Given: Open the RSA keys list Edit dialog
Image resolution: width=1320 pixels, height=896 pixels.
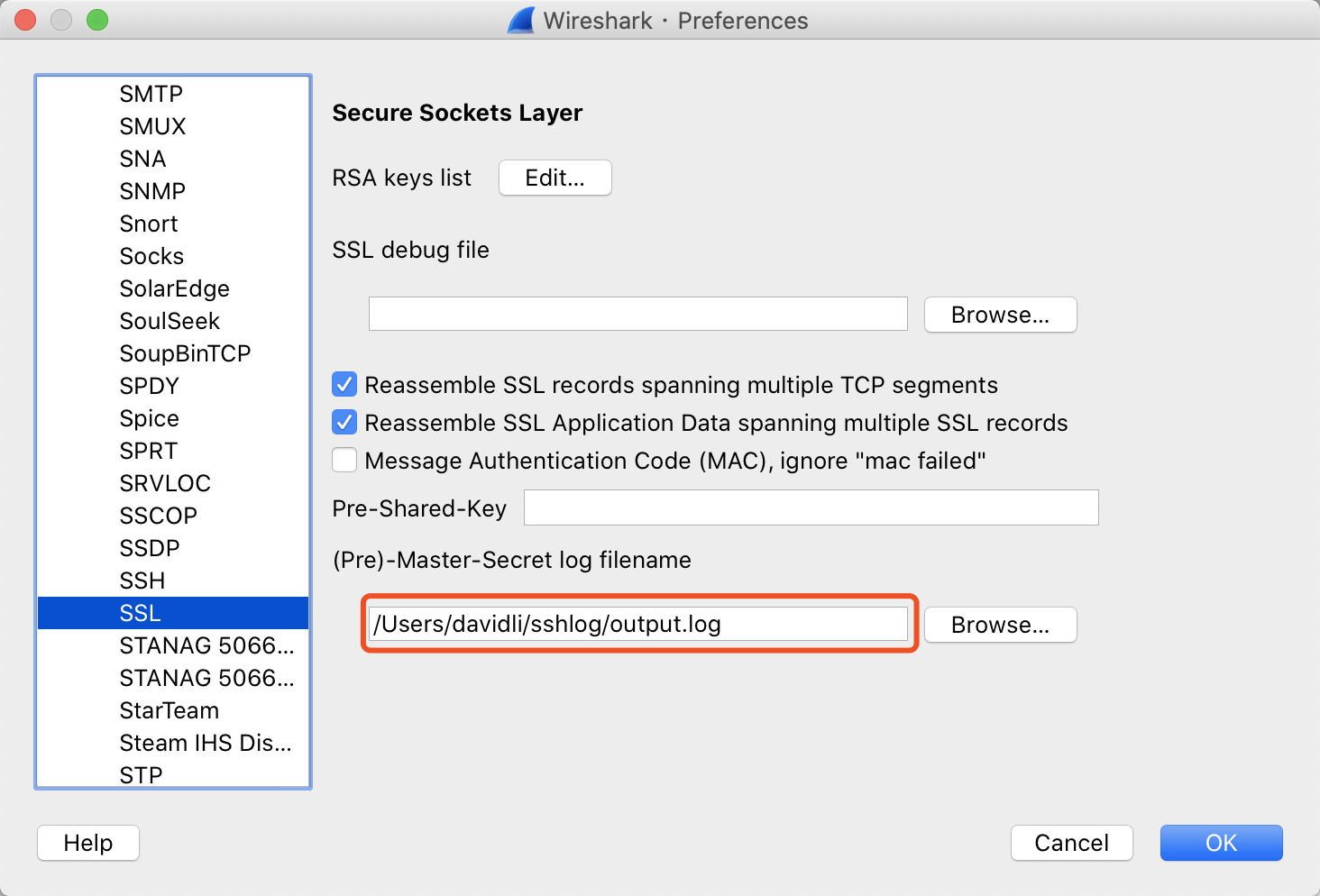Looking at the screenshot, I should pyautogui.click(x=555, y=178).
